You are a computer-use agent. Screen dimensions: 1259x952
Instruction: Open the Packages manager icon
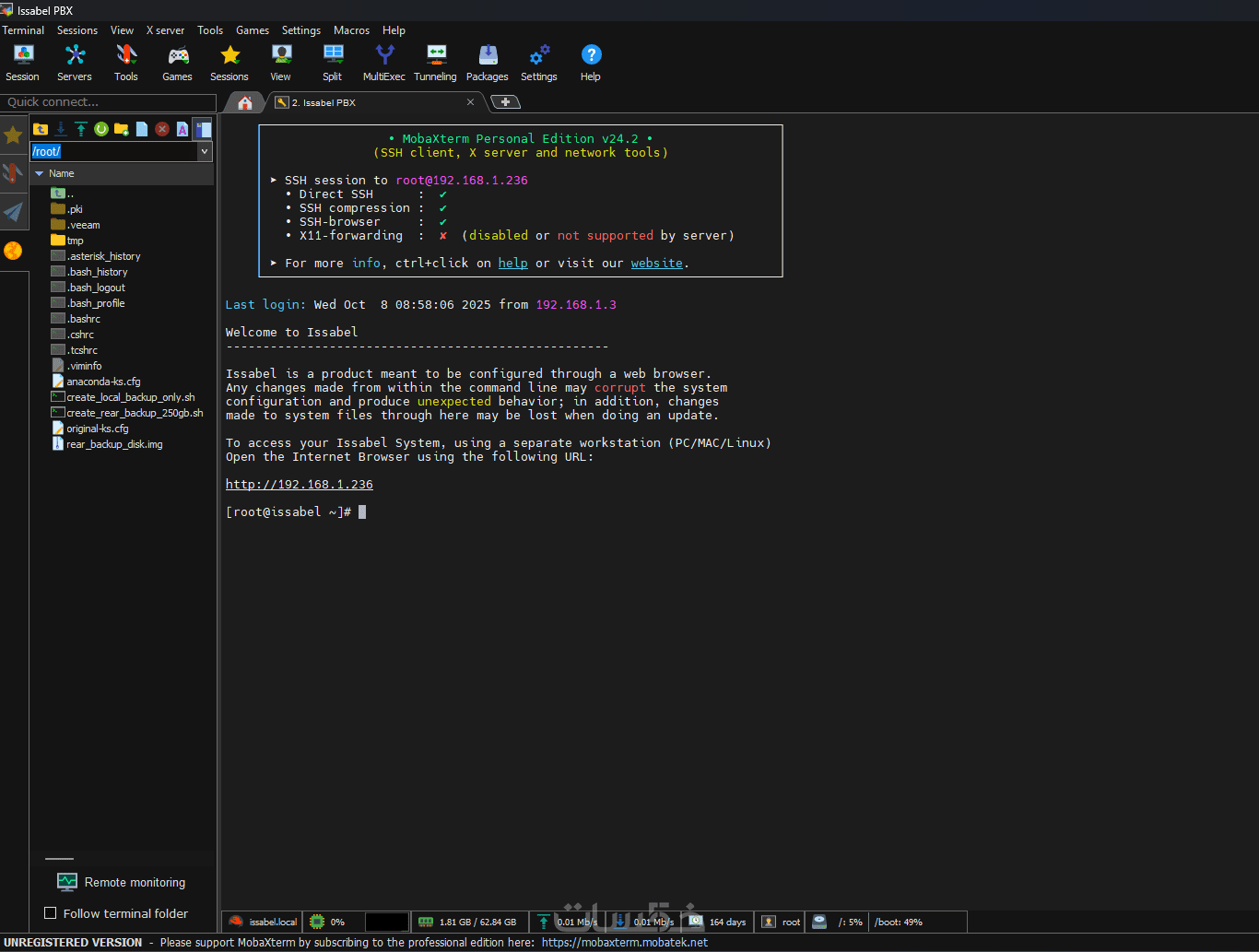click(487, 63)
